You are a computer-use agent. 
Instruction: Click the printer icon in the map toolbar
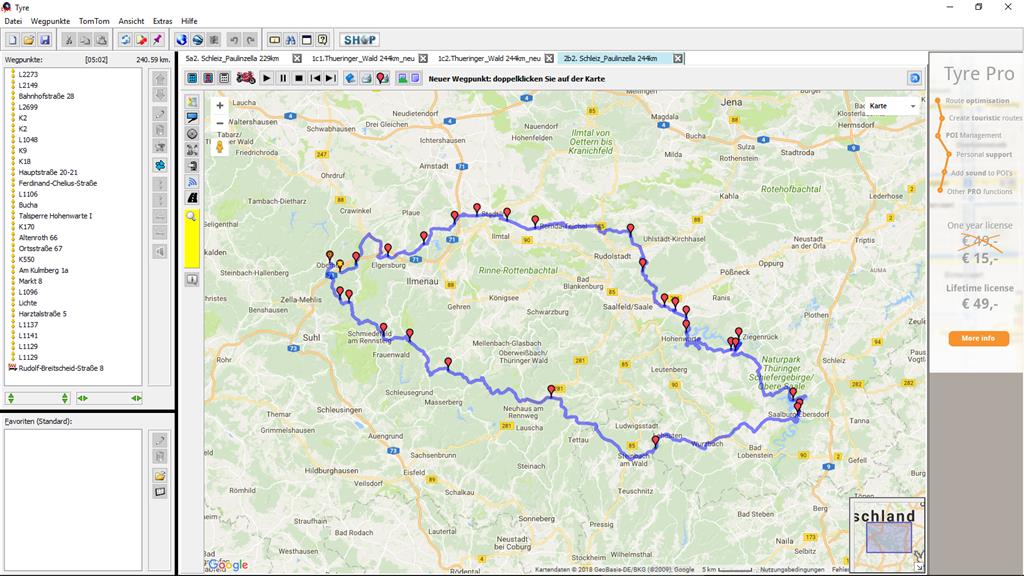(x=366, y=78)
